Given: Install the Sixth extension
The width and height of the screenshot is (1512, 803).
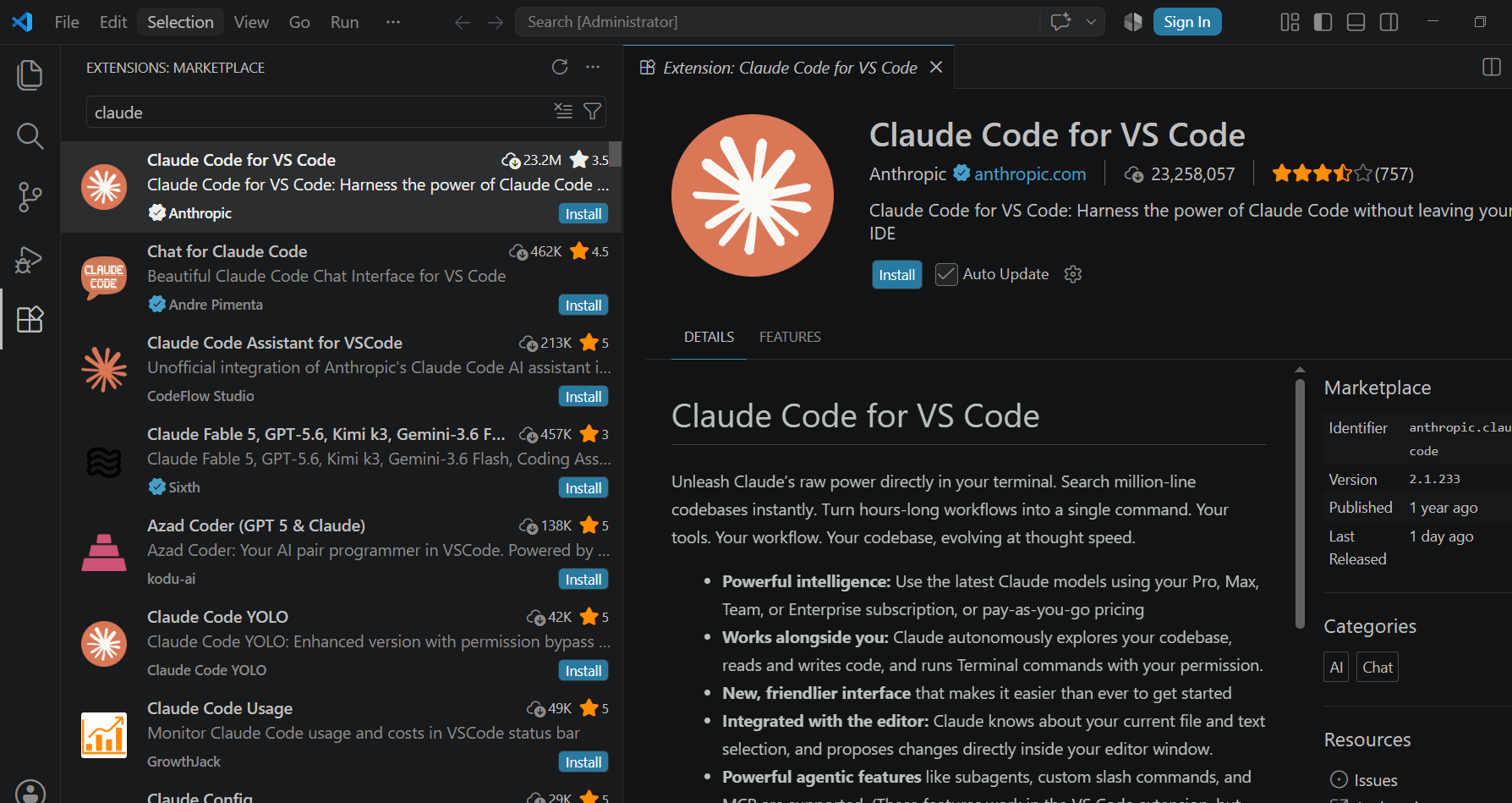Looking at the screenshot, I should tap(583, 488).
